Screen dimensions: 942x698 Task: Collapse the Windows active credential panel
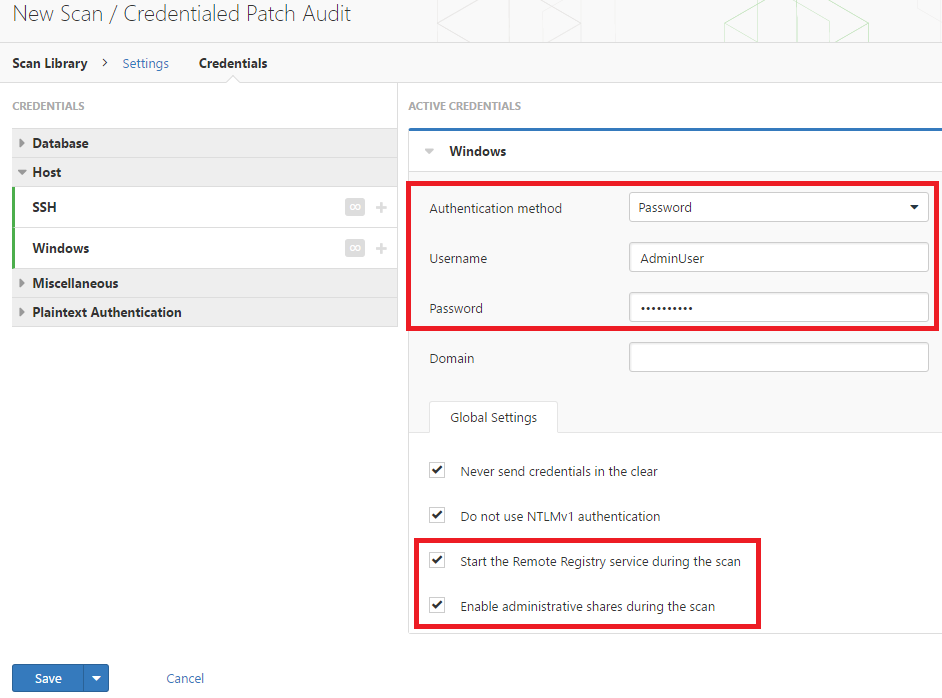point(429,151)
